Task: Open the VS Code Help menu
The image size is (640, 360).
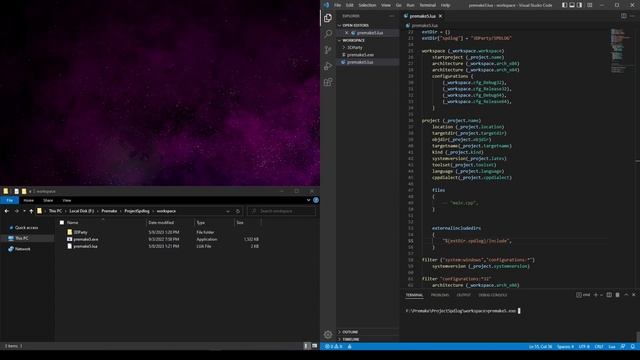Action: [x=445, y=5]
